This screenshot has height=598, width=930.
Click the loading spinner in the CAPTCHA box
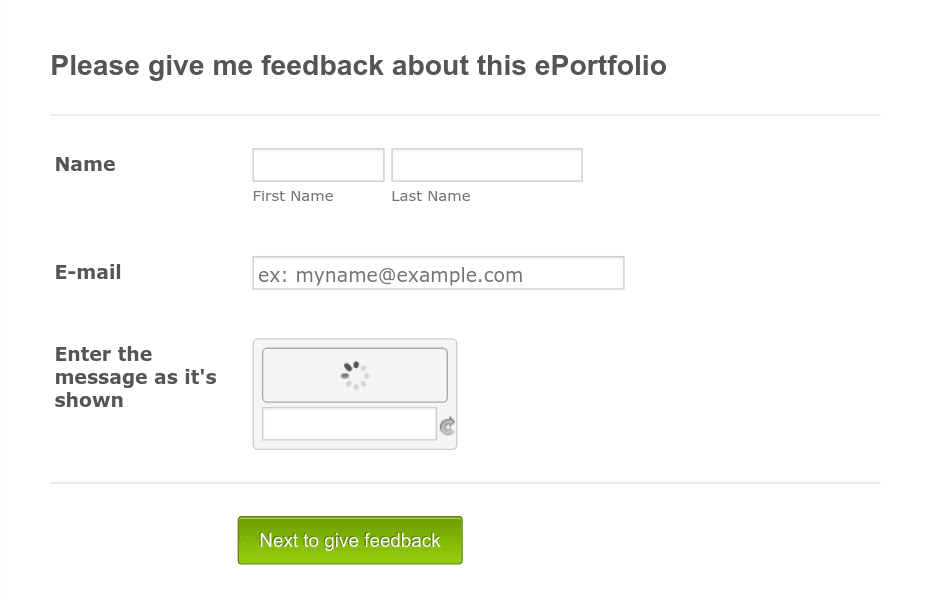(354, 374)
